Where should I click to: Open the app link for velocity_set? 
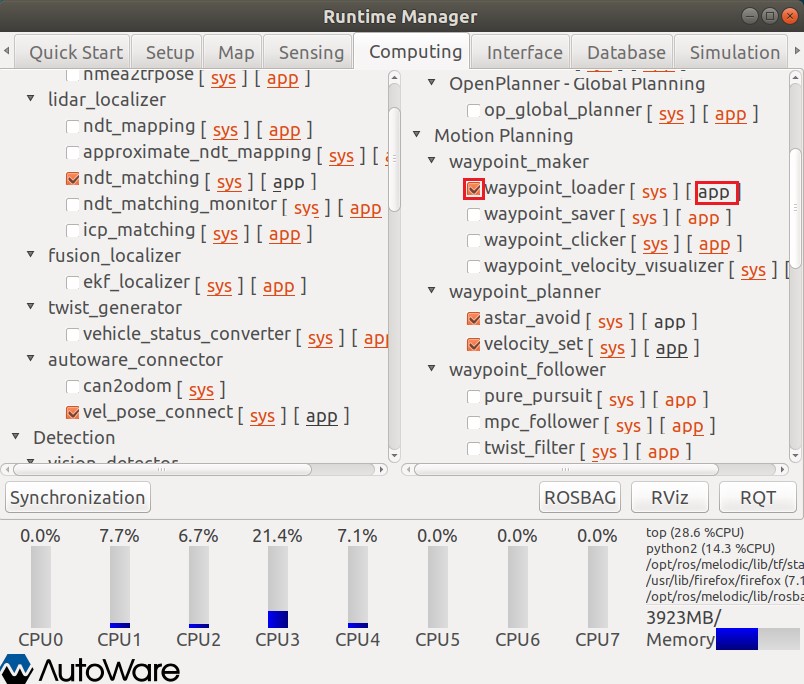click(x=672, y=349)
